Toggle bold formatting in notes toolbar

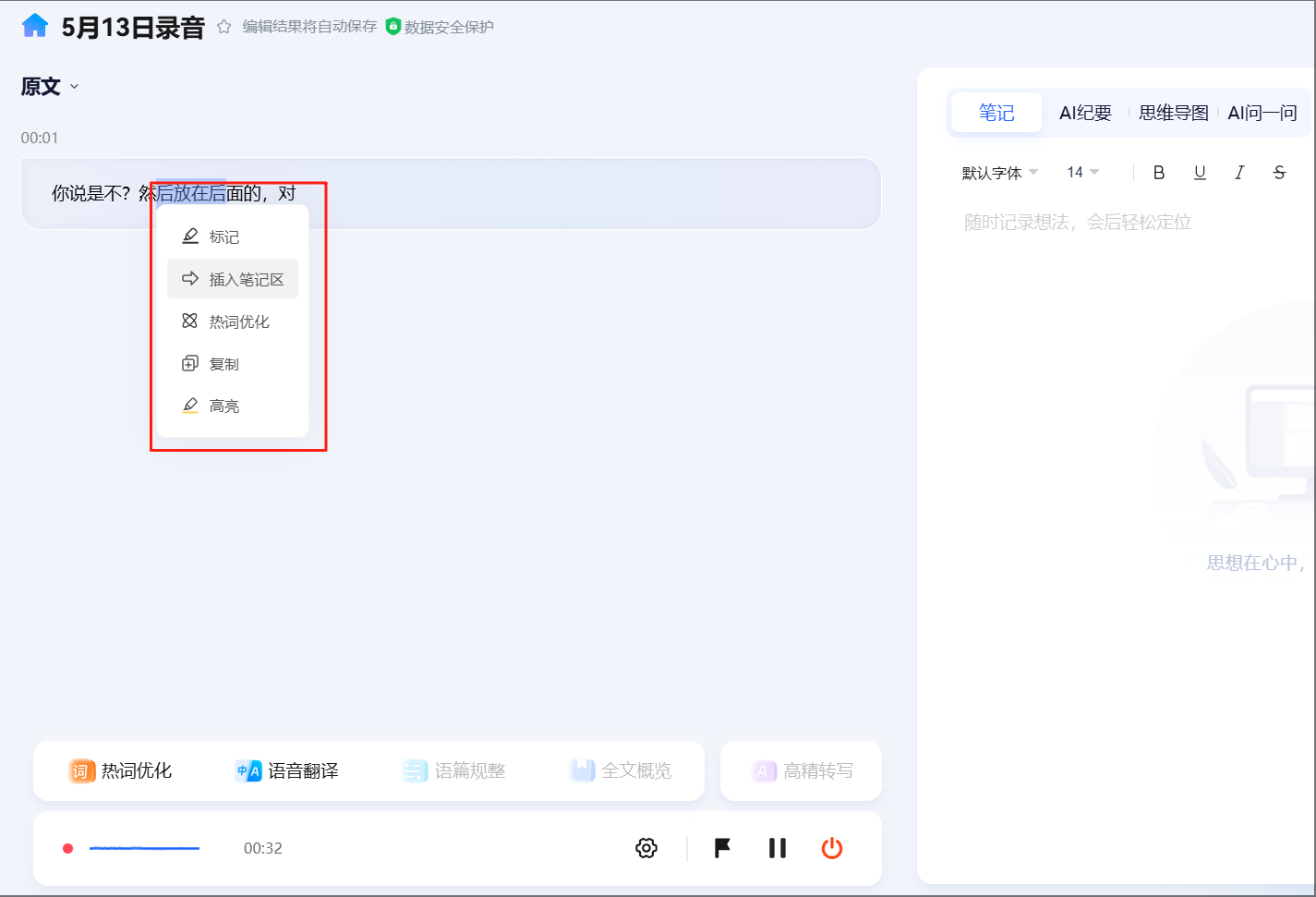(x=1159, y=172)
